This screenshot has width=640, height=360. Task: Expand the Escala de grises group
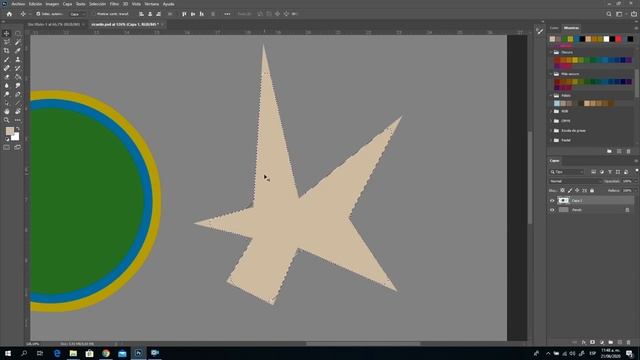click(551, 131)
